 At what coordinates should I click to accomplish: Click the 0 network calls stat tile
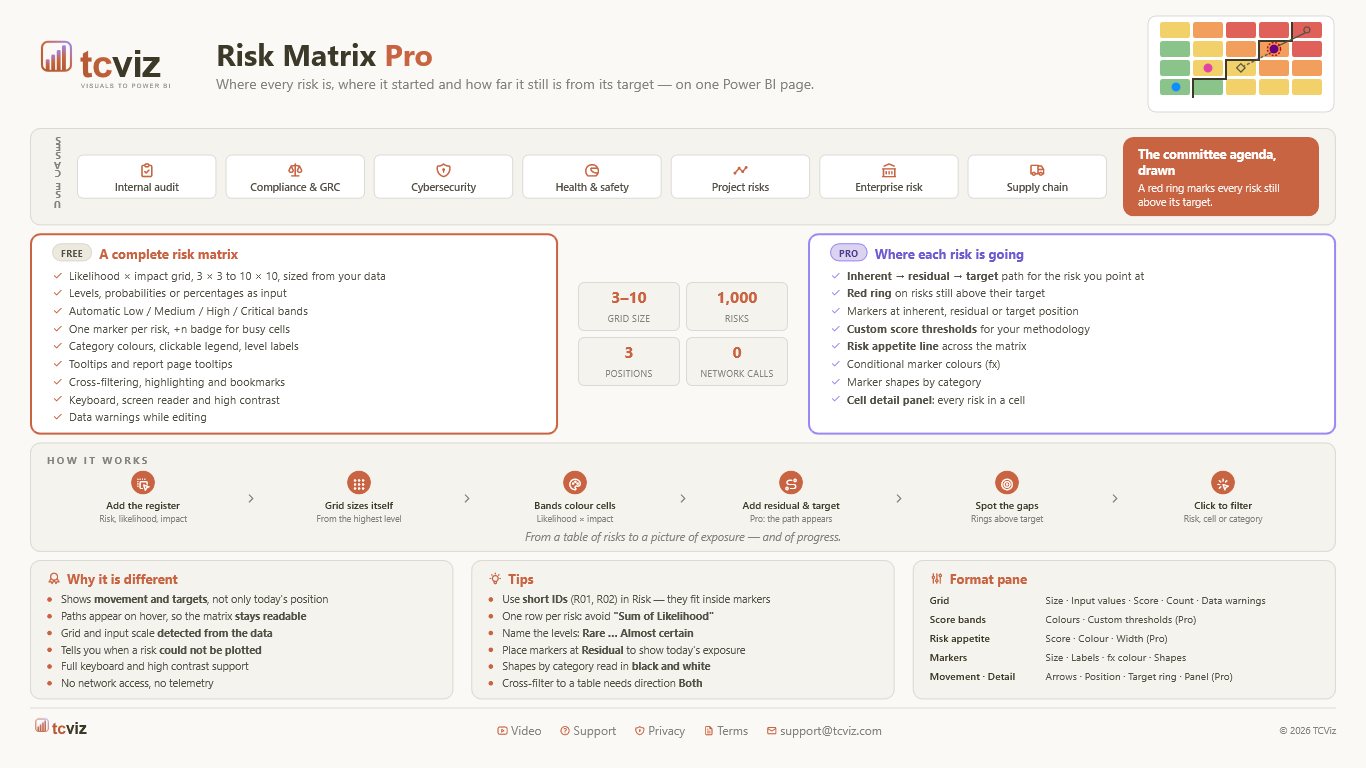coord(737,361)
